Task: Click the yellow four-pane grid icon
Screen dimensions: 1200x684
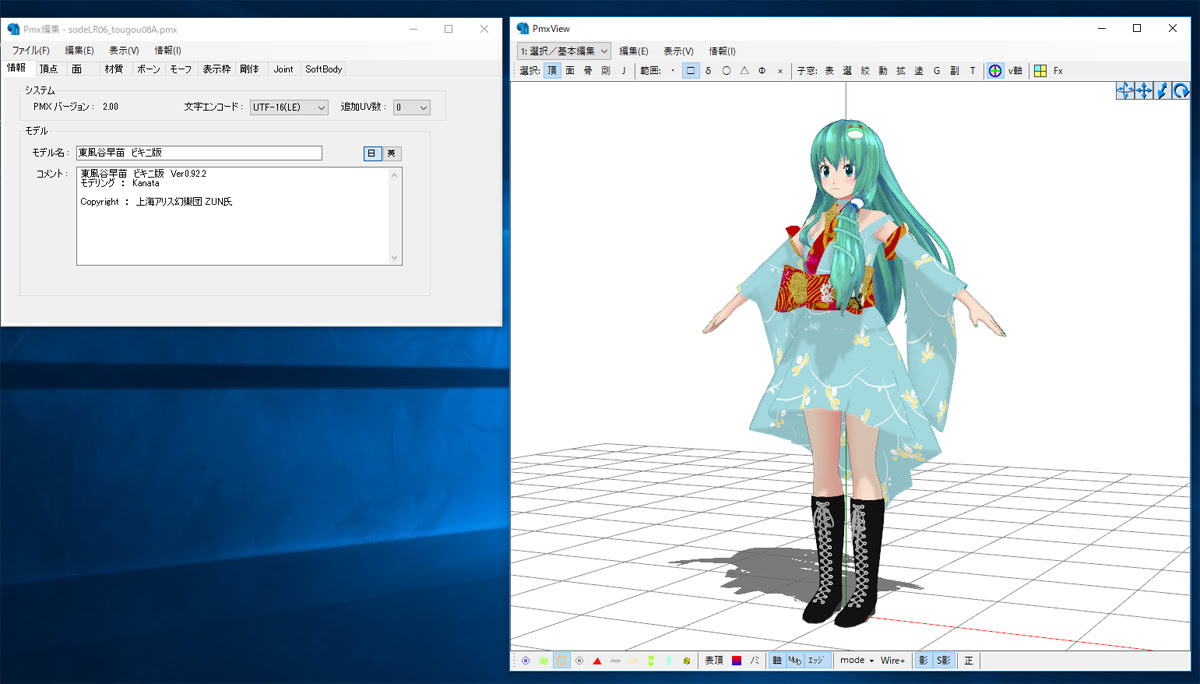Action: 1040,71
